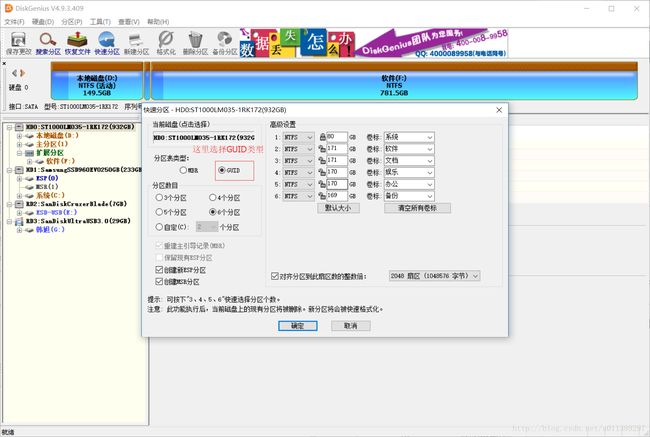Toggle the lock icon on partition row 1
The width and height of the screenshot is (650, 437).
(322, 137)
